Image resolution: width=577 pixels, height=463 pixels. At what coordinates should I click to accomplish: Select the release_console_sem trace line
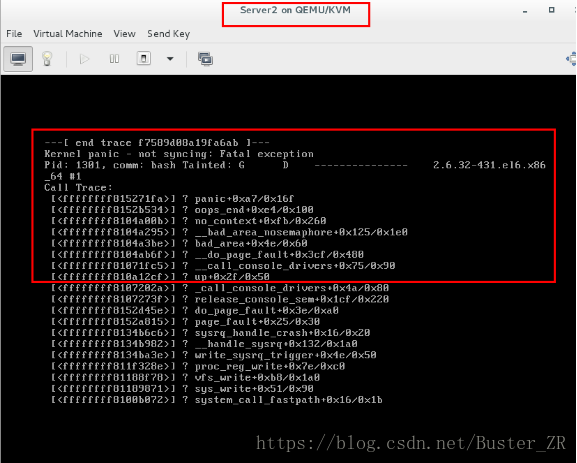tap(220, 299)
